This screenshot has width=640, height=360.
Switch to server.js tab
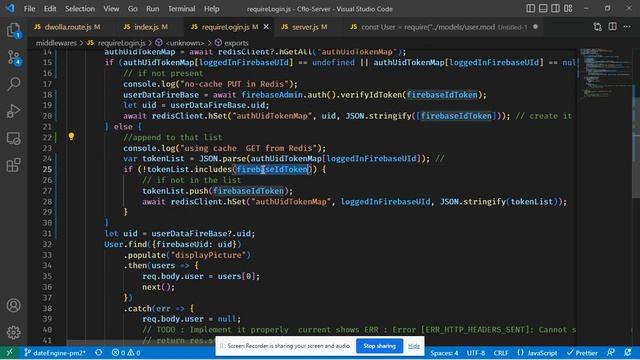tap(304, 27)
